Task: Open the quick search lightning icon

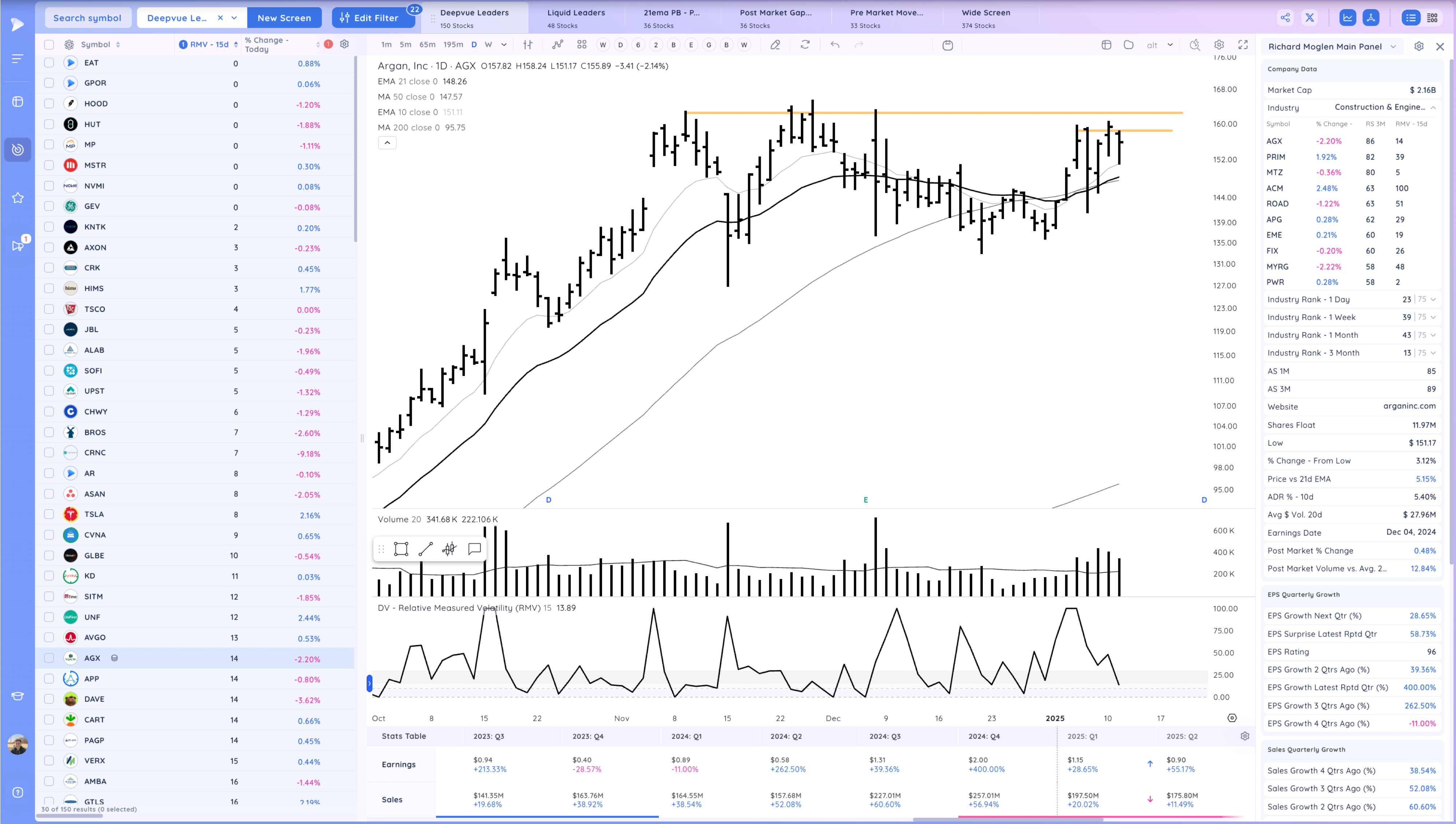Action: [1195, 45]
